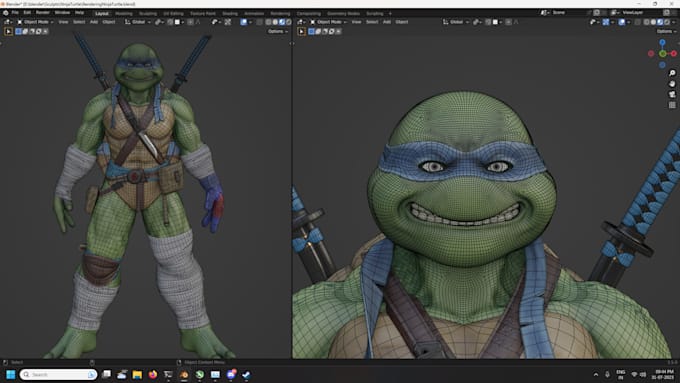Toggle camera view in right viewport
Viewport: 680px width, 383px height.
[672, 94]
